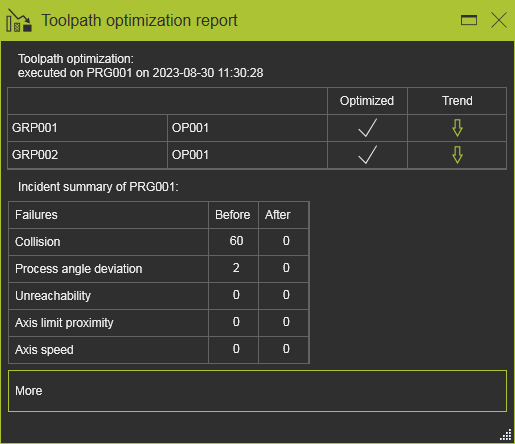Click the Unreachability row label

pos(53,296)
